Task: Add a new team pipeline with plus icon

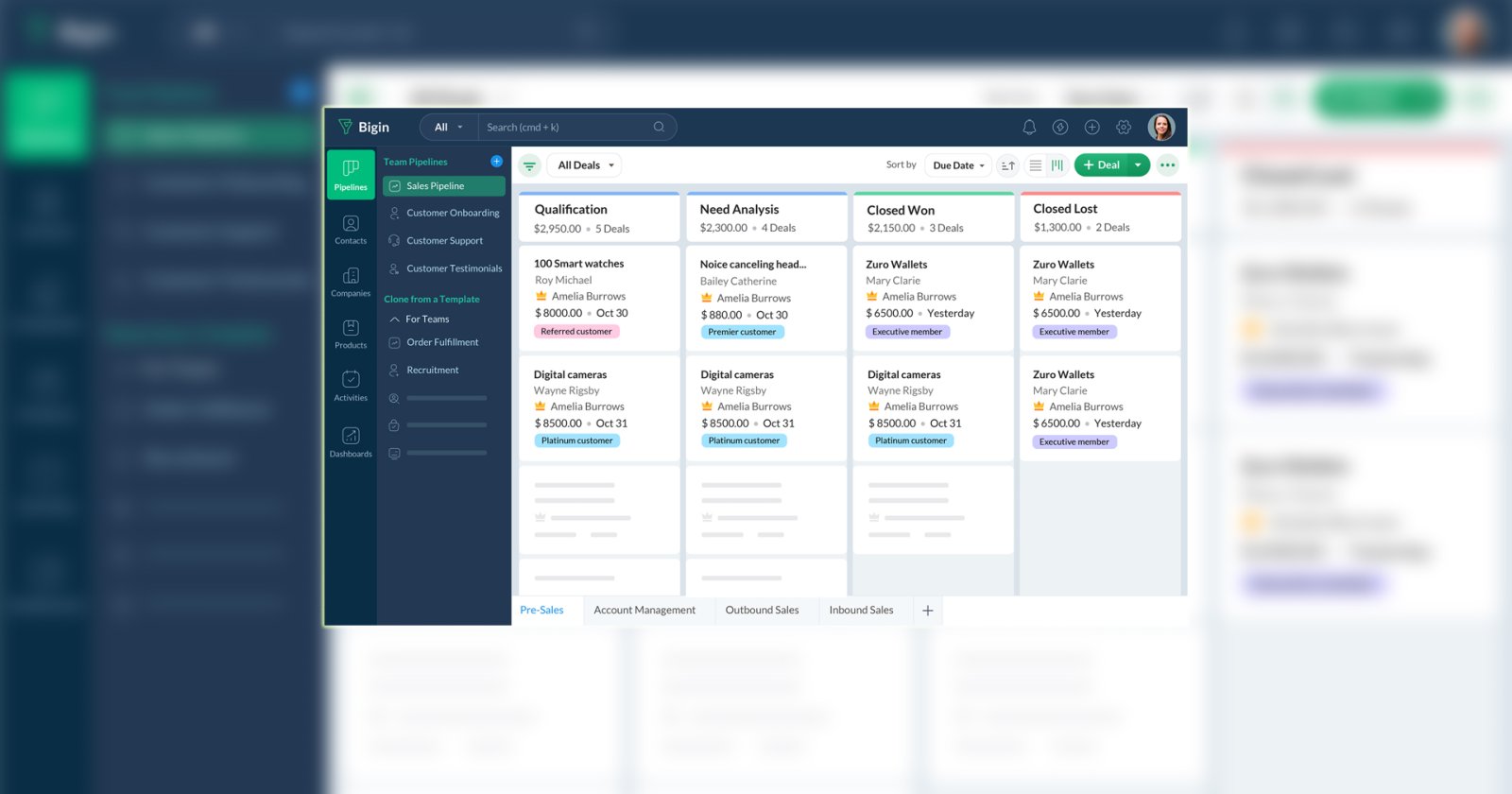Action: pyautogui.click(x=496, y=162)
